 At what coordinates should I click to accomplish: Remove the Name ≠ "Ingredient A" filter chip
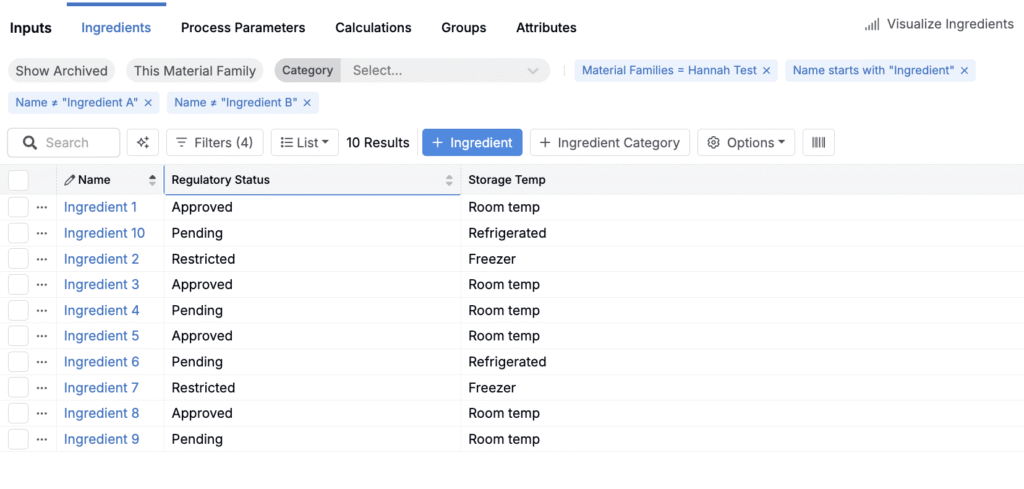click(148, 103)
